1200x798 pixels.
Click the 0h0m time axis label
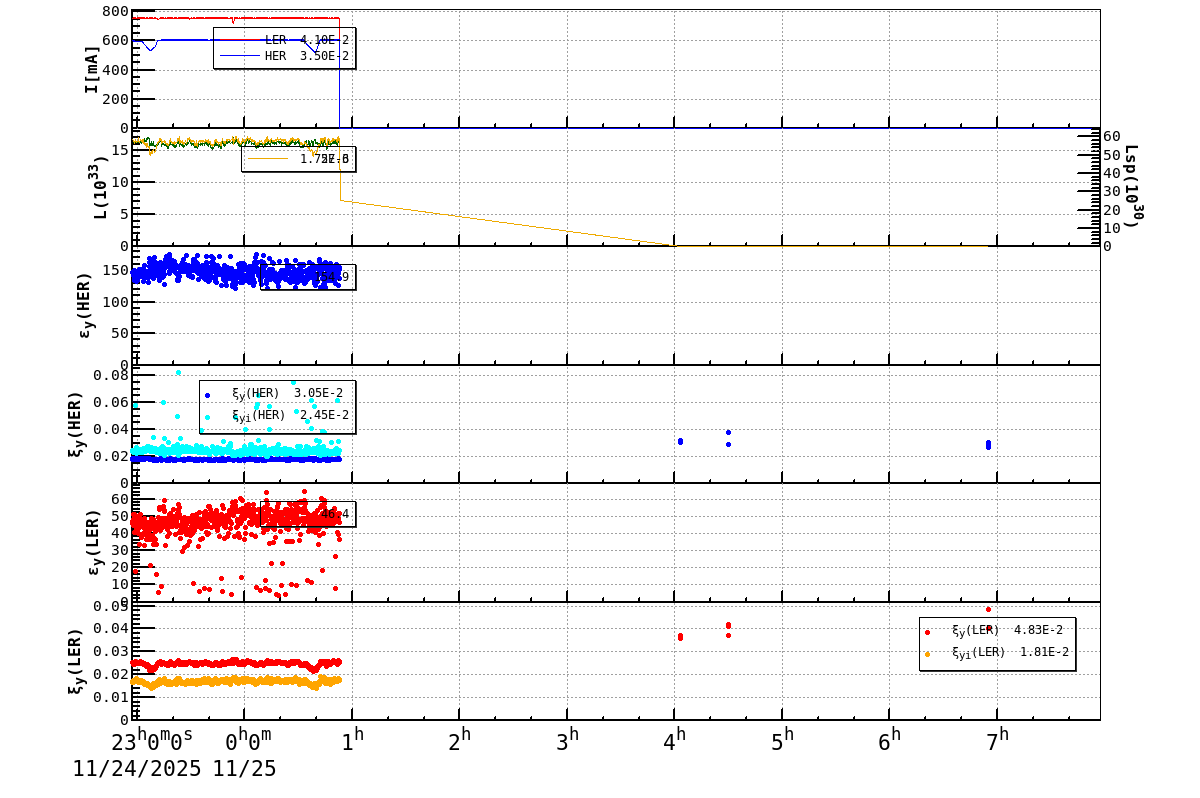(x=248, y=740)
